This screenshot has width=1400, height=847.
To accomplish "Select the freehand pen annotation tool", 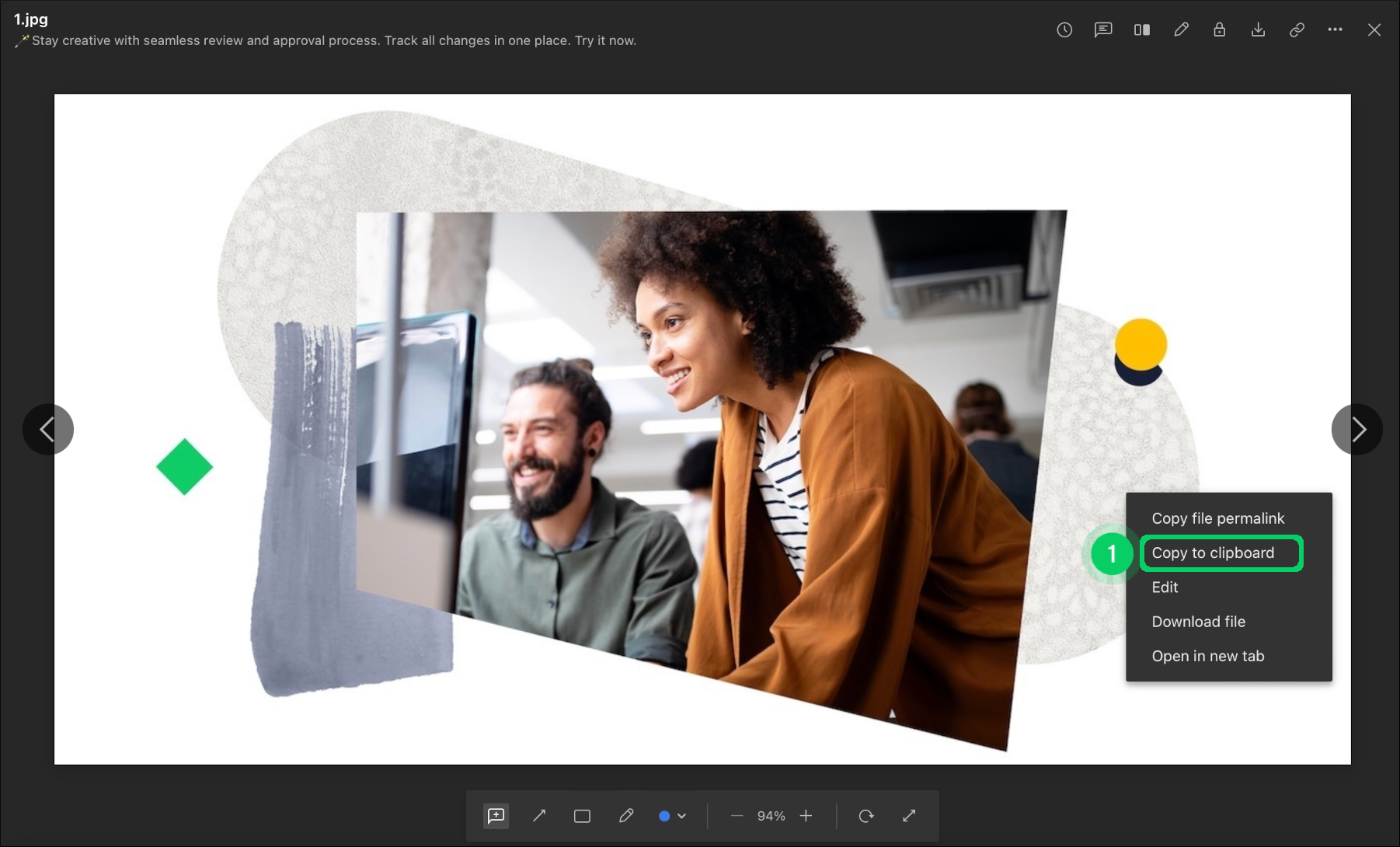I will (625, 816).
